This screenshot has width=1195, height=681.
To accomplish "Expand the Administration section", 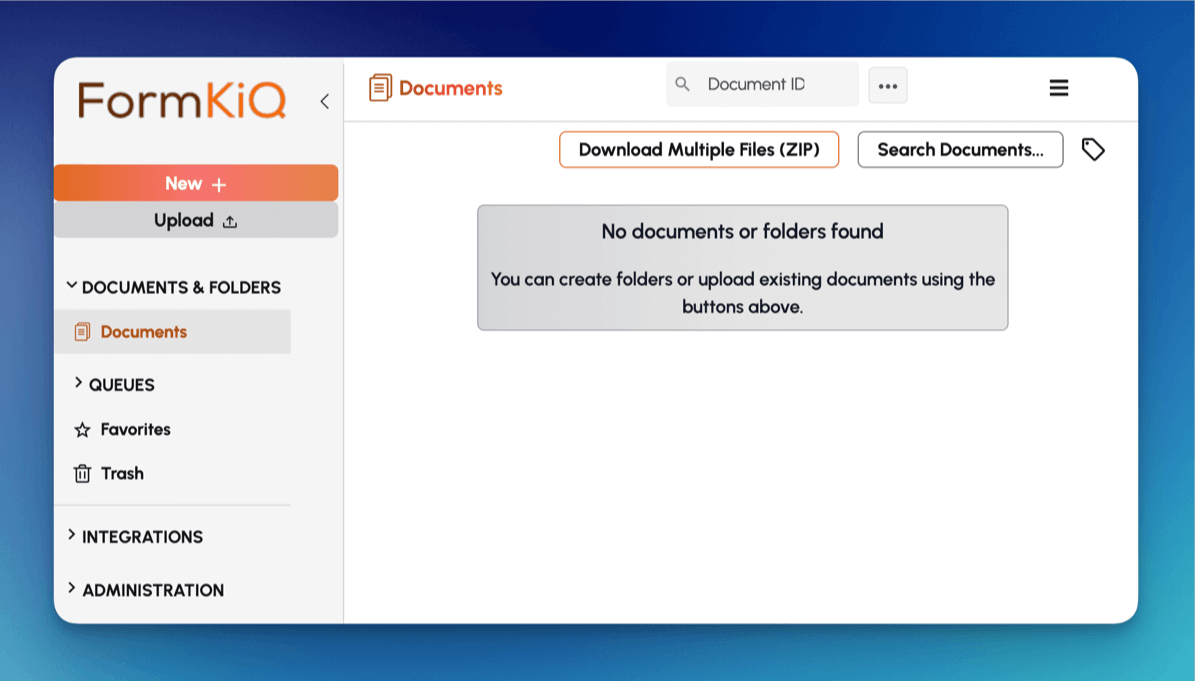I will tap(72, 588).
